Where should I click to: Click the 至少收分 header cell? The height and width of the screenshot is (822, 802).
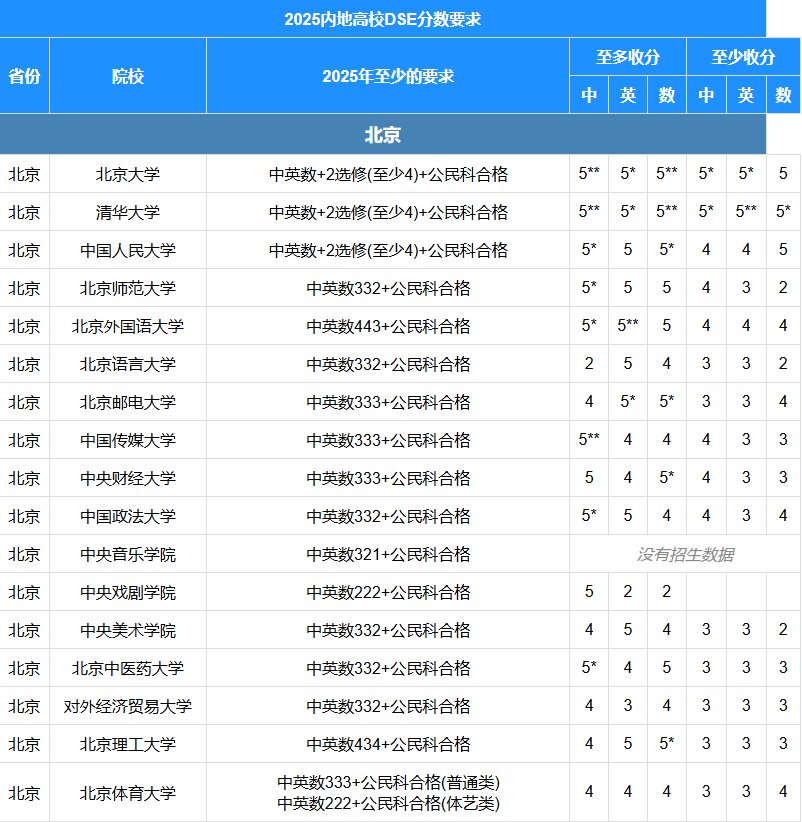[744, 56]
